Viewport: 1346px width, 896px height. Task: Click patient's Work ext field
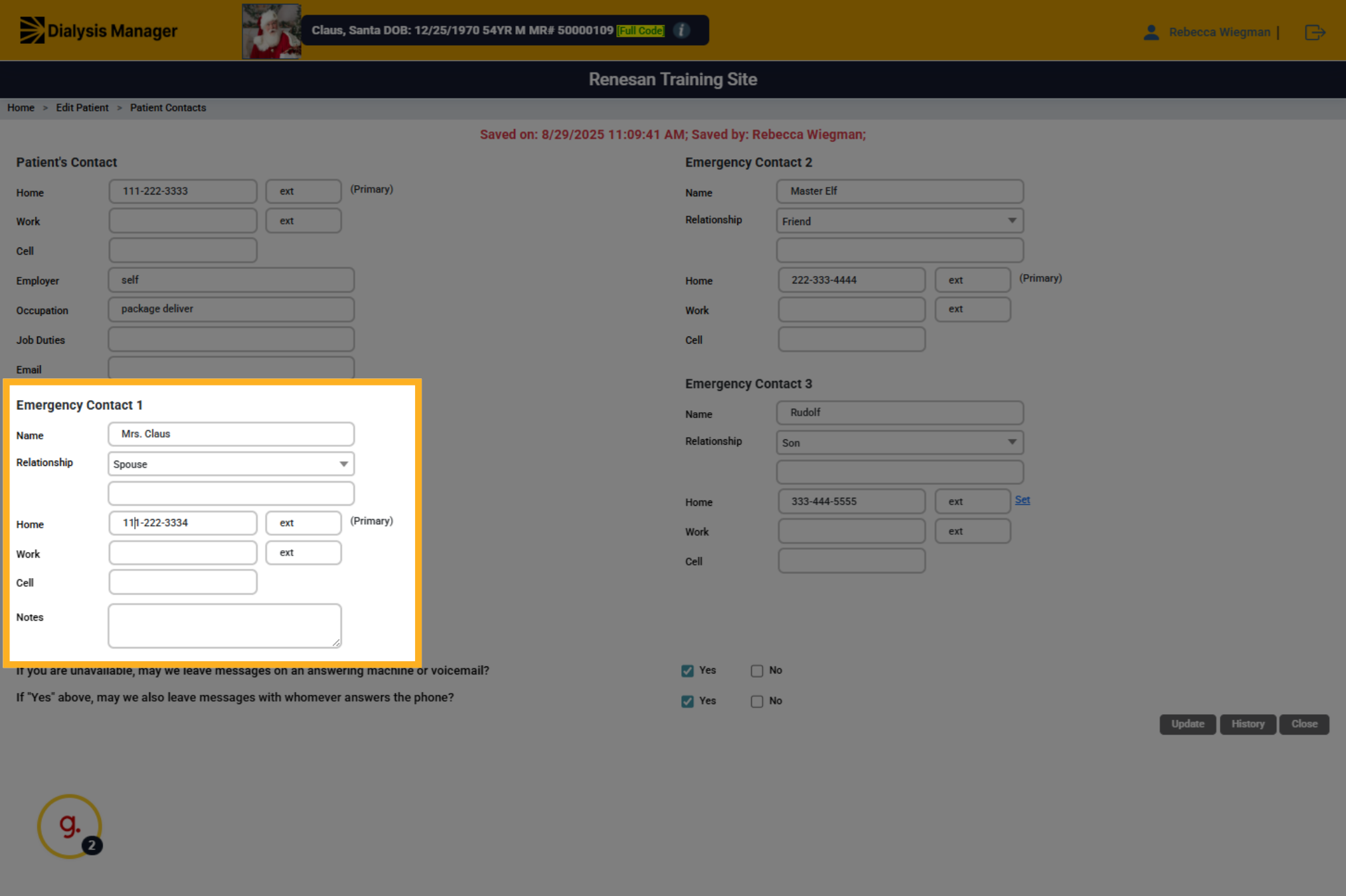pyautogui.click(x=303, y=221)
